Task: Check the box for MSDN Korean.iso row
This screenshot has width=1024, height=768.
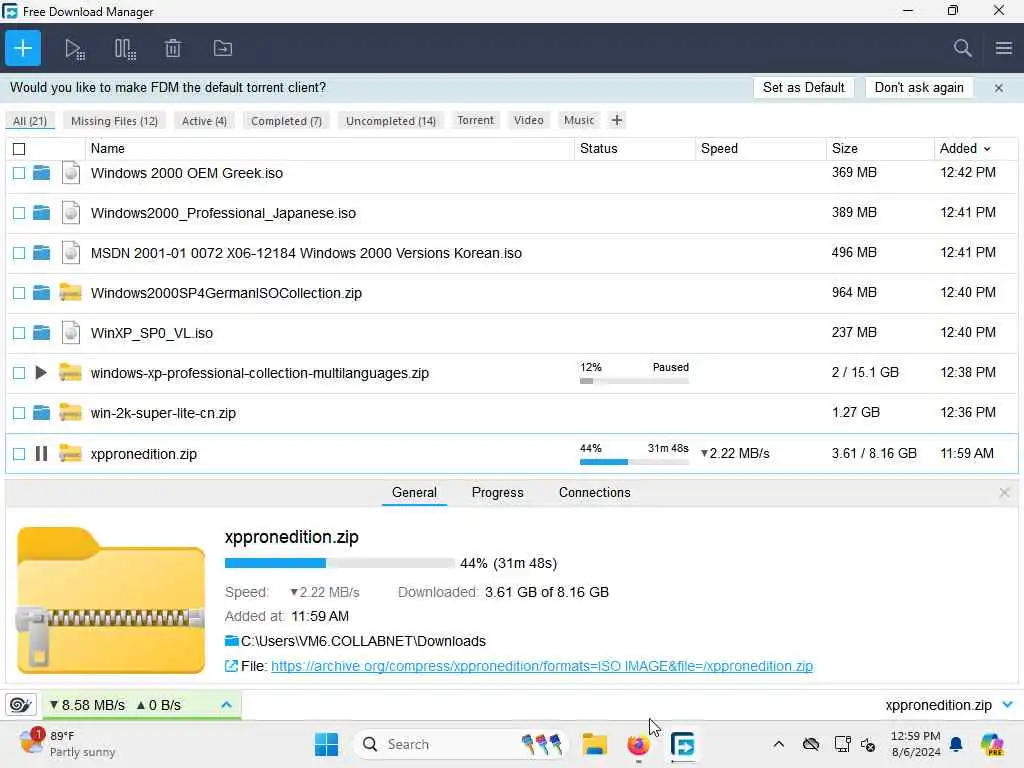Action: (19, 253)
